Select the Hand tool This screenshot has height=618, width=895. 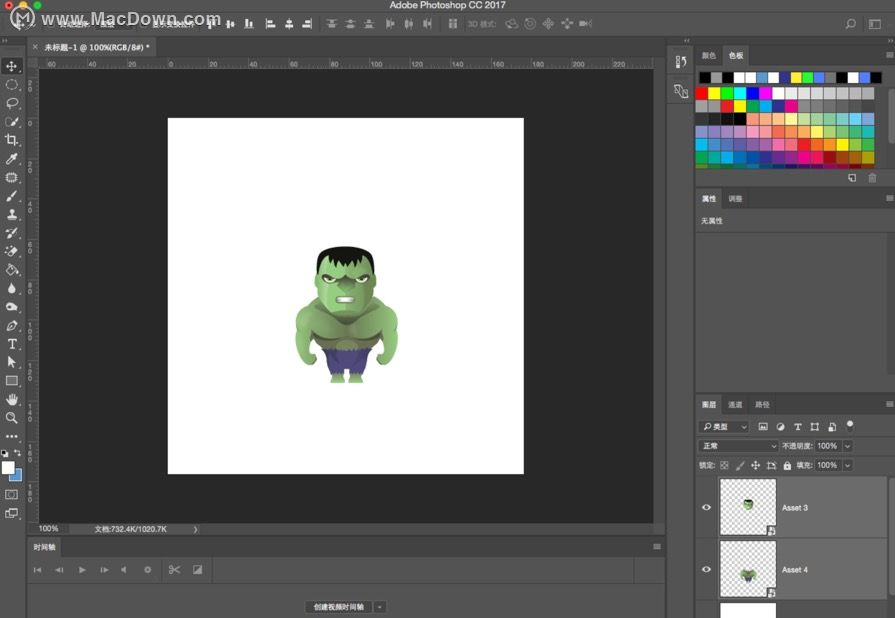click(11, 399)
